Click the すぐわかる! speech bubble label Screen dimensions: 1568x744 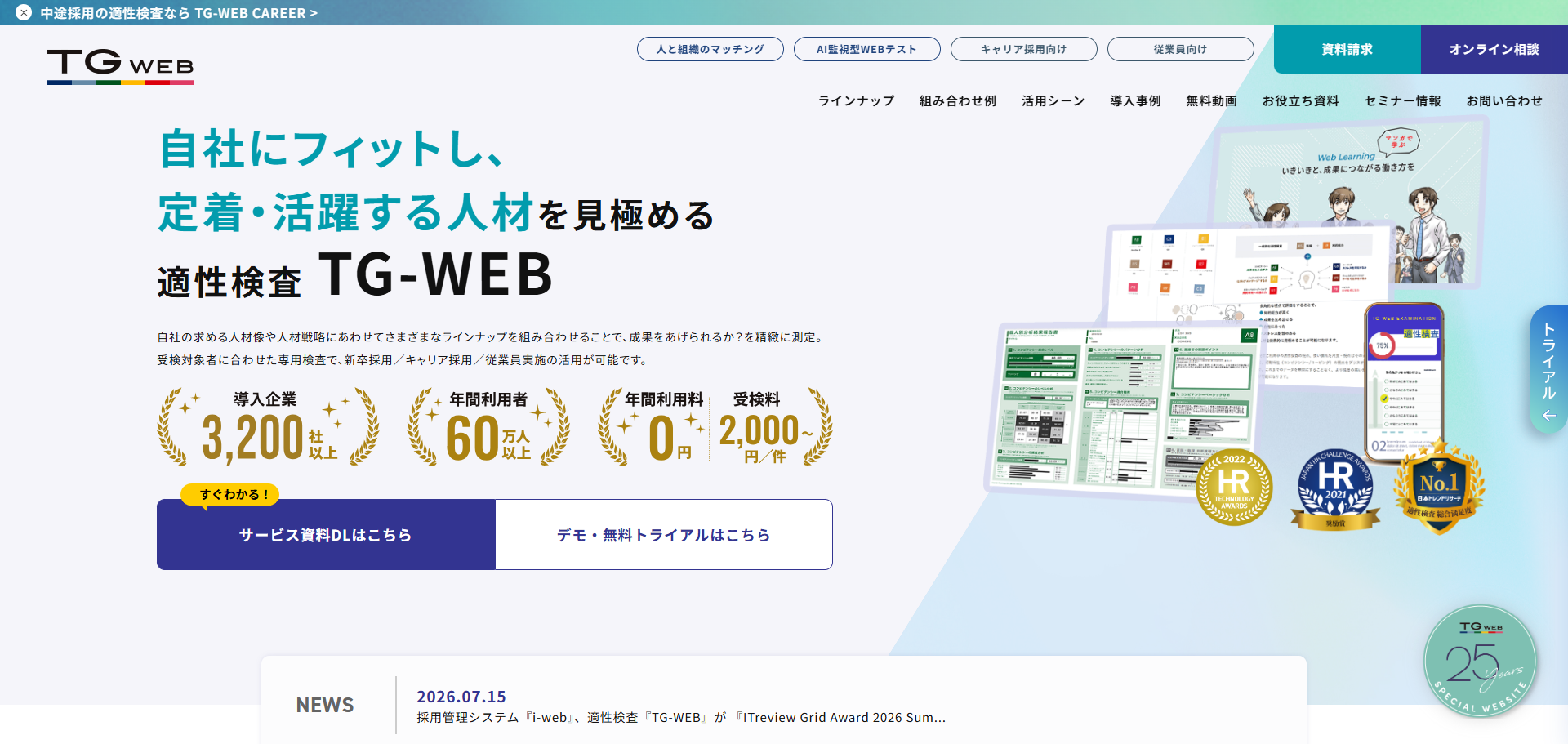[x=230, y=495]
